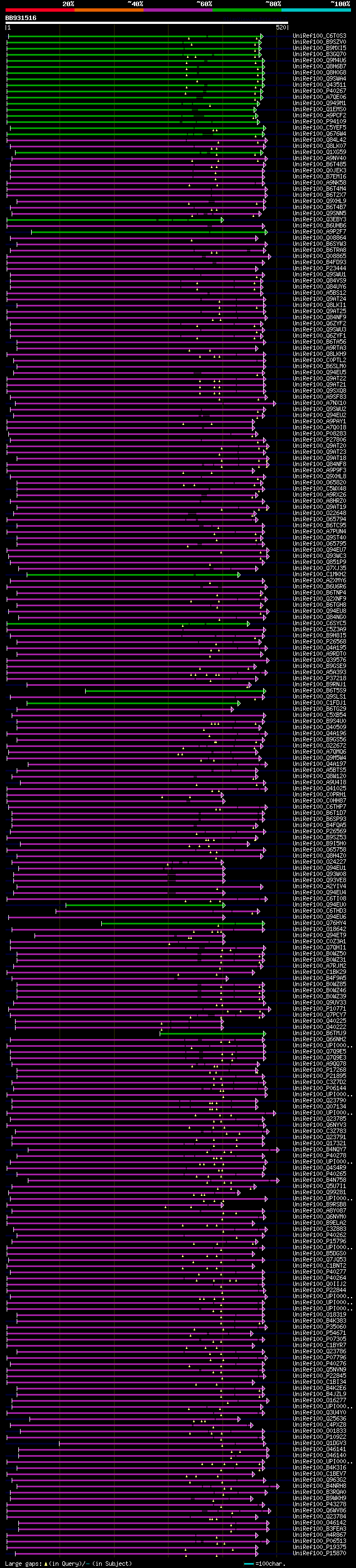The width and height of the screenshot is (356, 1568).
Task: Select the UniRef100_Q39576 label
Action: 319,660
